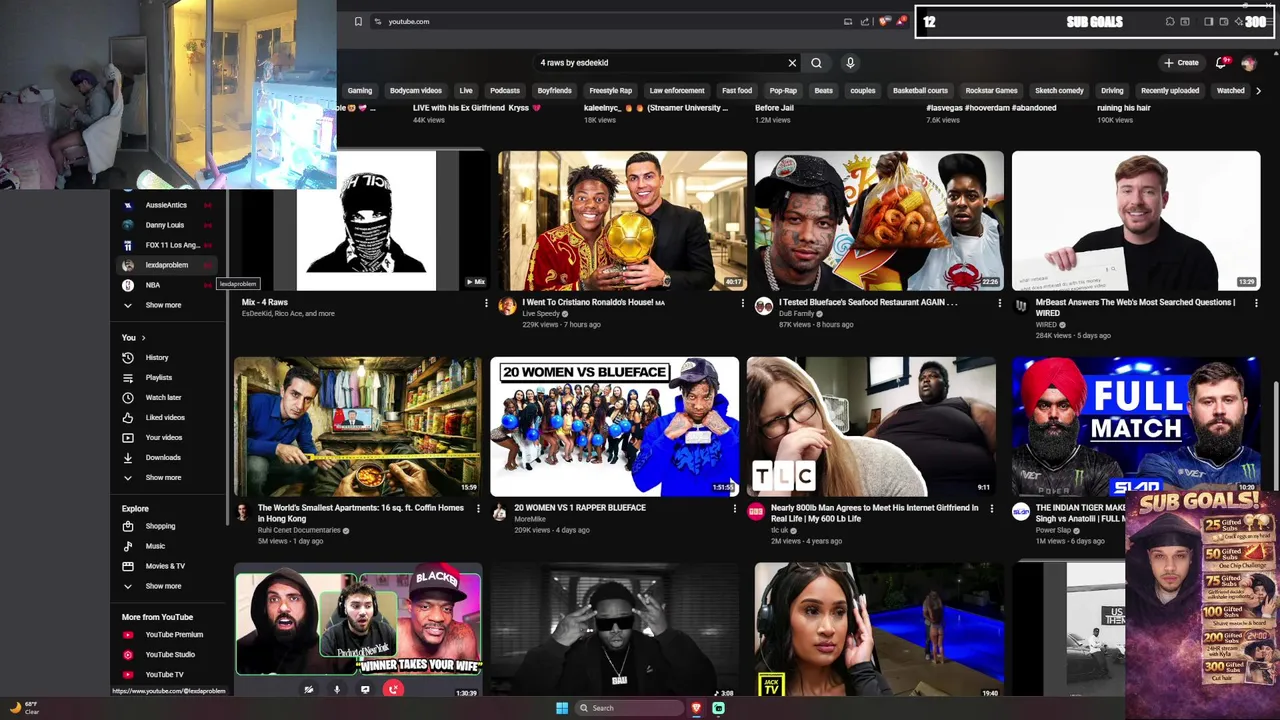The image size is (1280, 720).
Task: Play the 20 Women vs Blueface thumbnail
Action: (614, 426)
